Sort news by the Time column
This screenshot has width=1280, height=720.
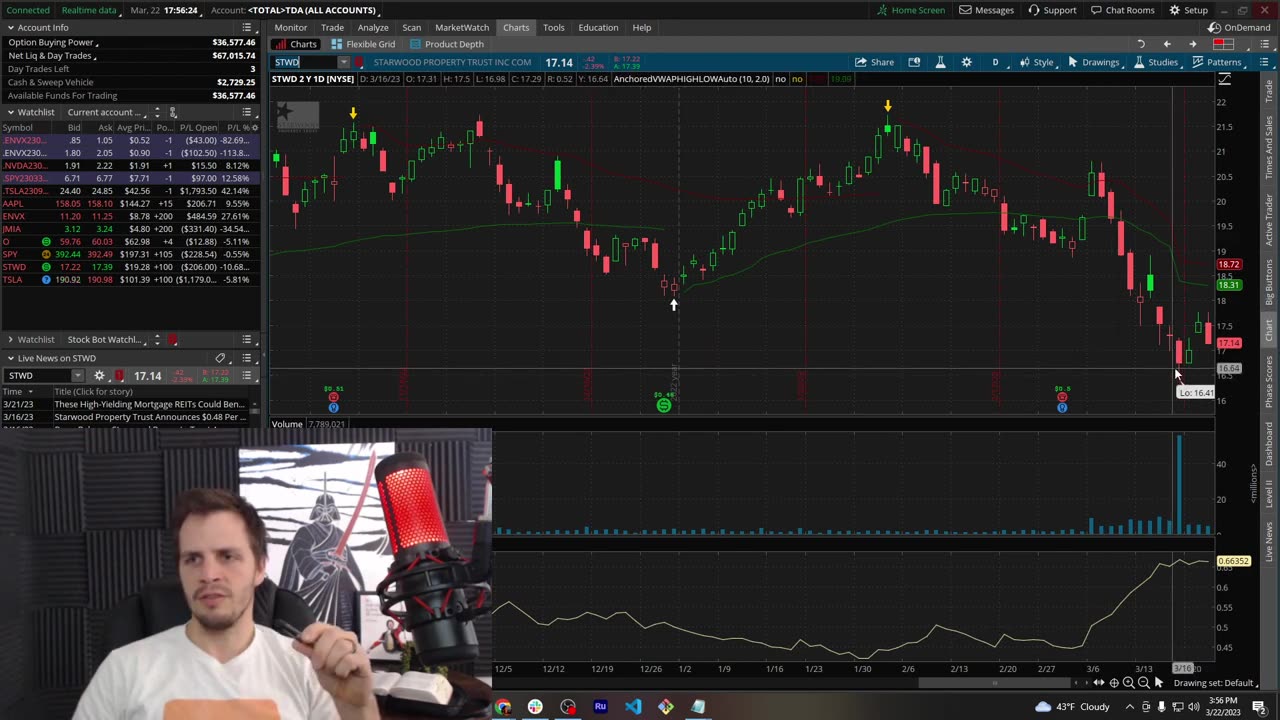pos(26,392)
